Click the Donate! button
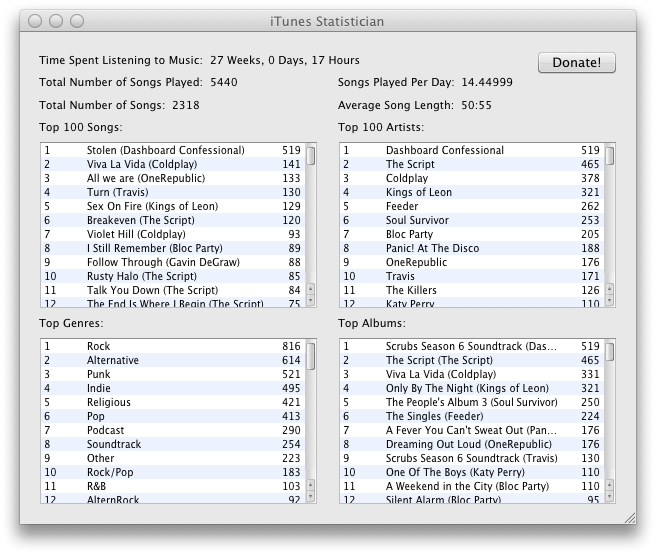This screenshot has height=554, width=656. point(577,62)
